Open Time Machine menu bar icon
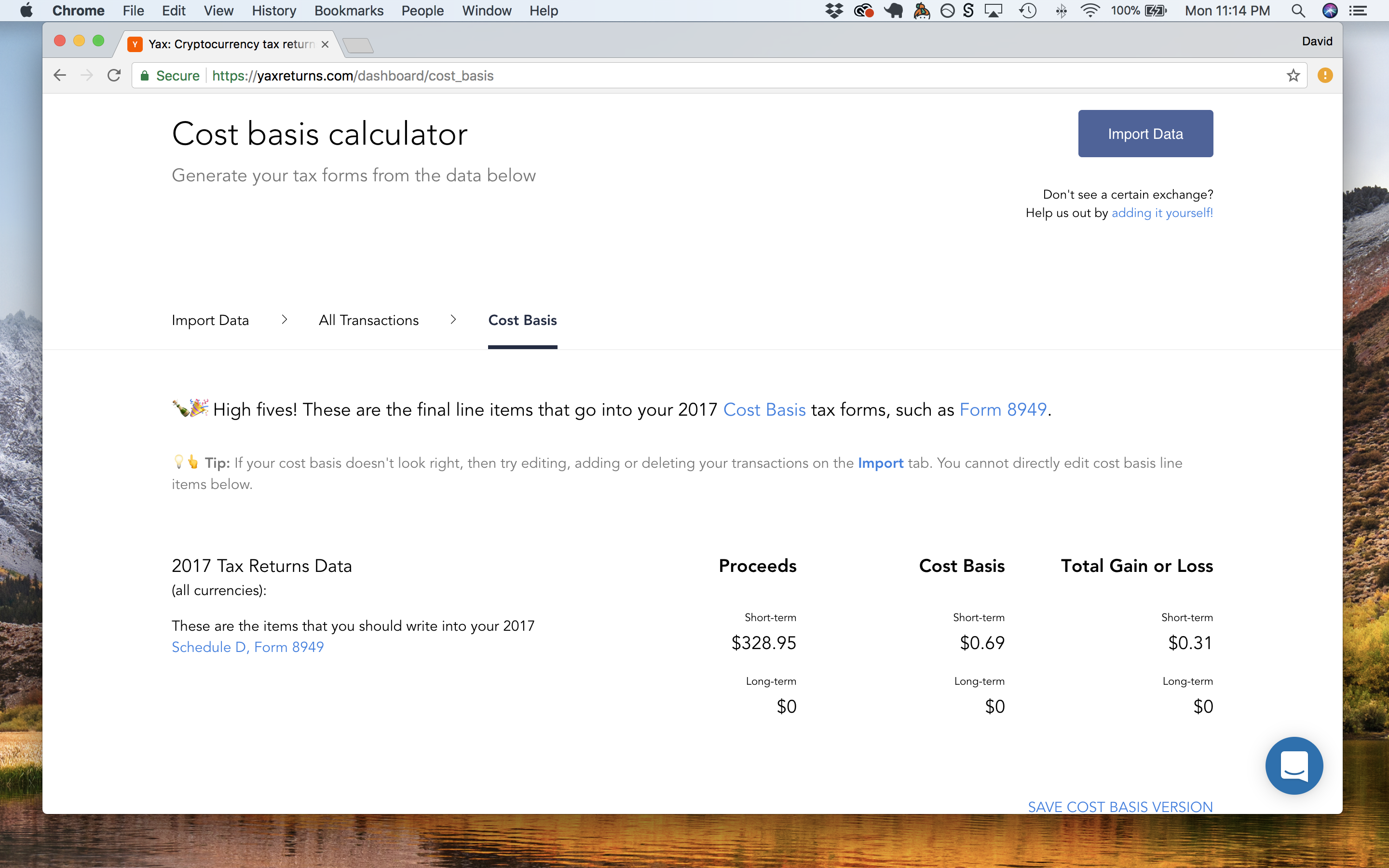 pyautogui.click(x=1027, y=10)
